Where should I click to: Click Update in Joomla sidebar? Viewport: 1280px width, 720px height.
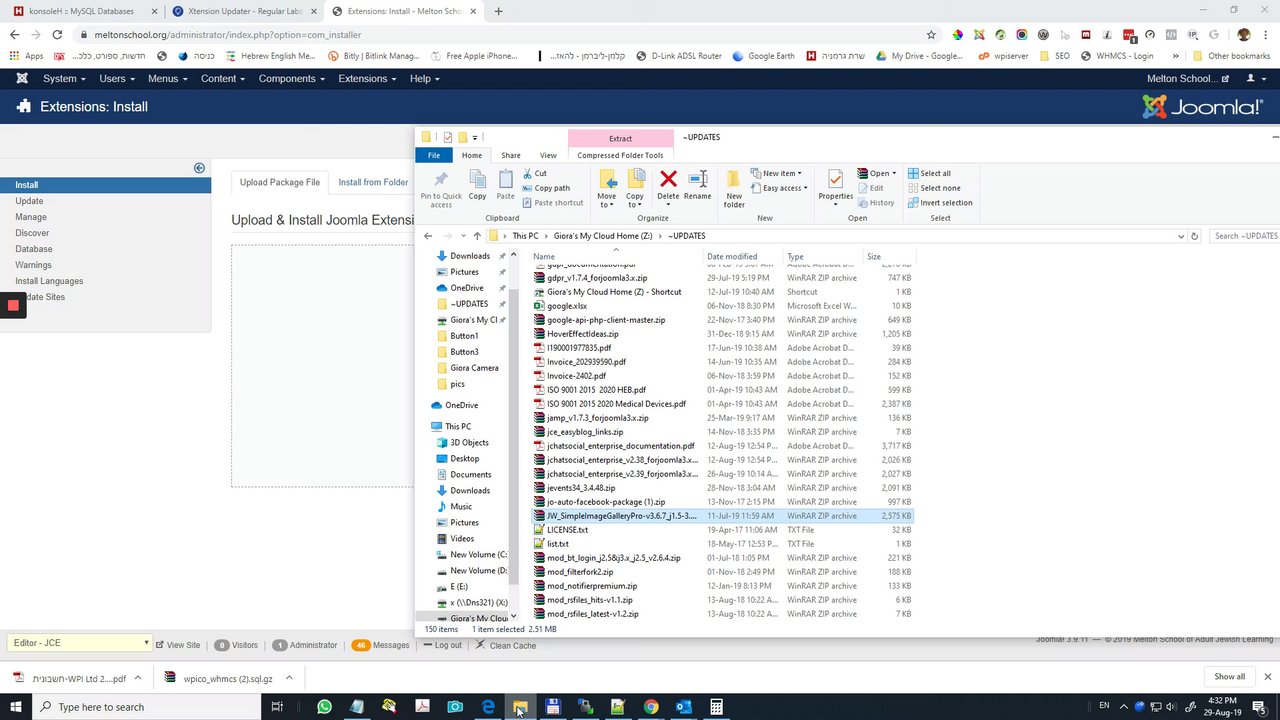tap(29, 201)
